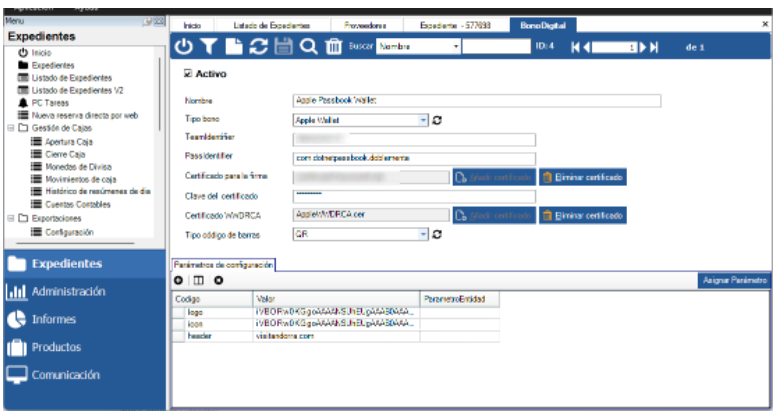This screenshot has width=777, height=417.
Task: Click the Asignar Parámetro button
Action: (734, 281)
